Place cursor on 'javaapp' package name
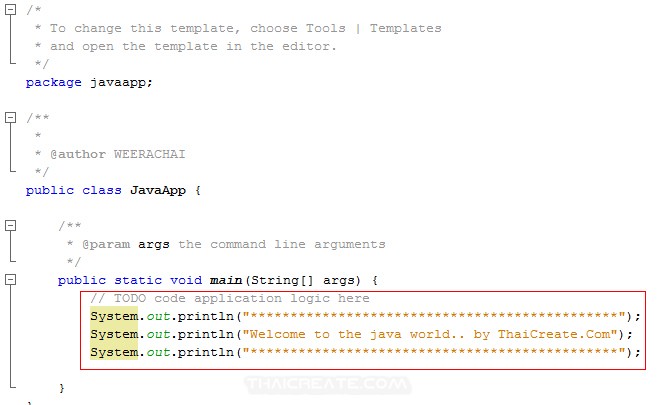The height and width of the screenshot is (405, 657). [x=121, y=82]
